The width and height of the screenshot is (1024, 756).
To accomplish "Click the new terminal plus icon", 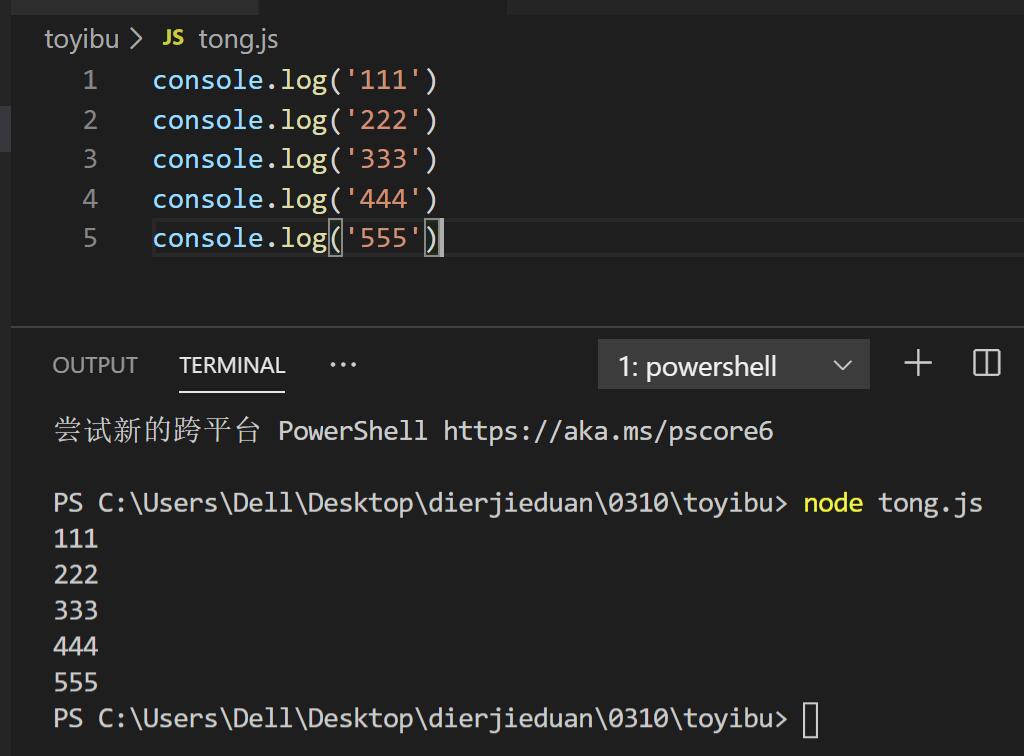I will 918,363.
